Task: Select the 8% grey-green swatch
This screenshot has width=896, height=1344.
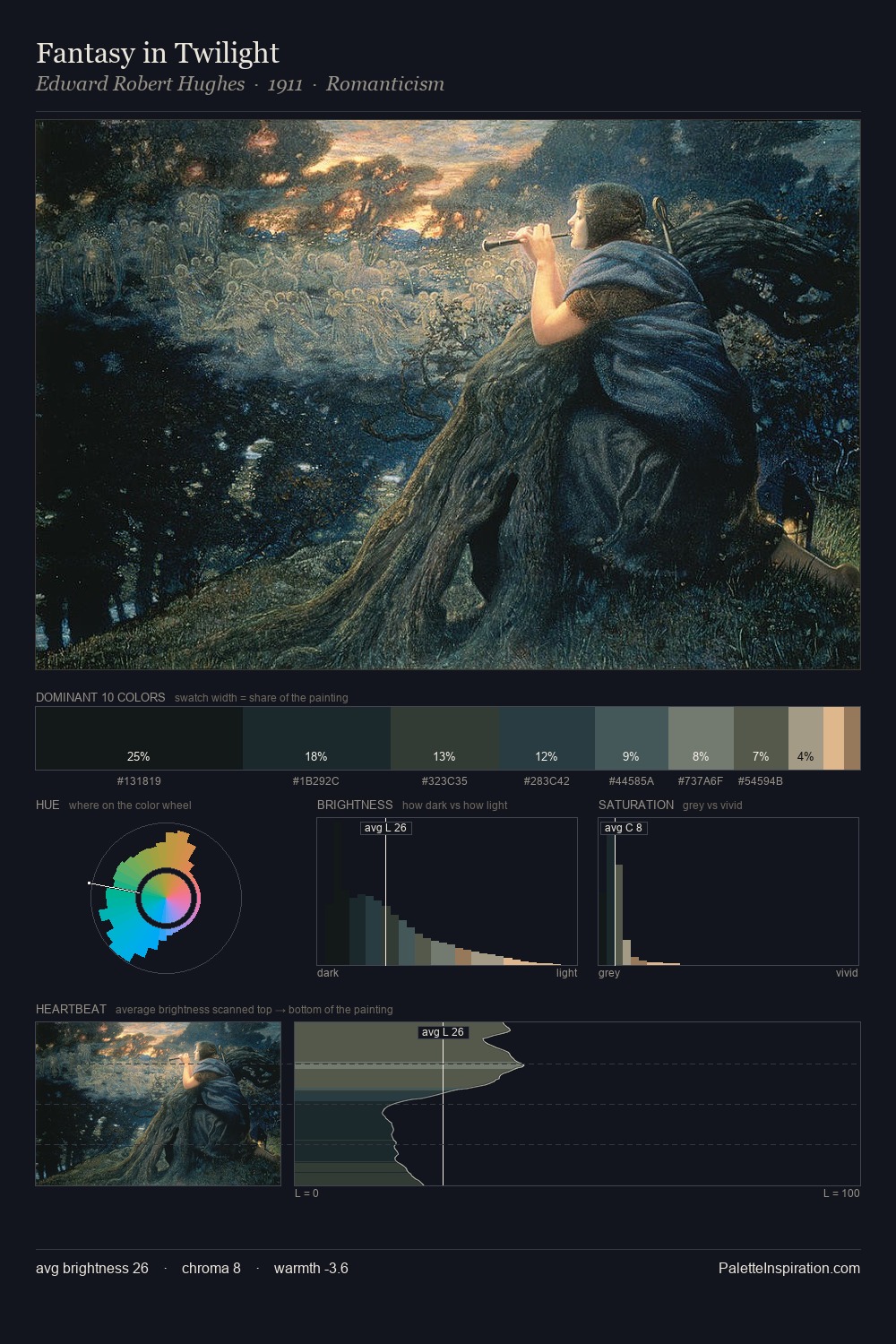Action: (x=701, y=738)
